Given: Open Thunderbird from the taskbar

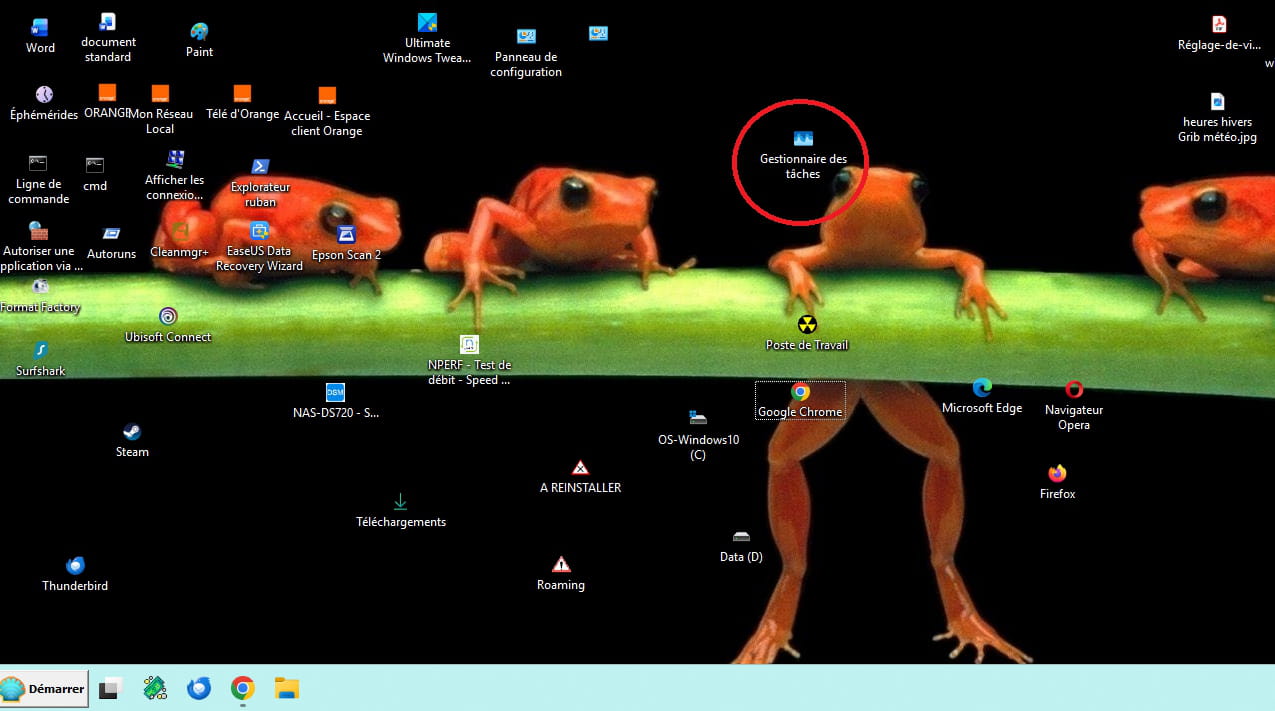Looking at the screenshot, I should pyautogui.click(x=199, y=688).
